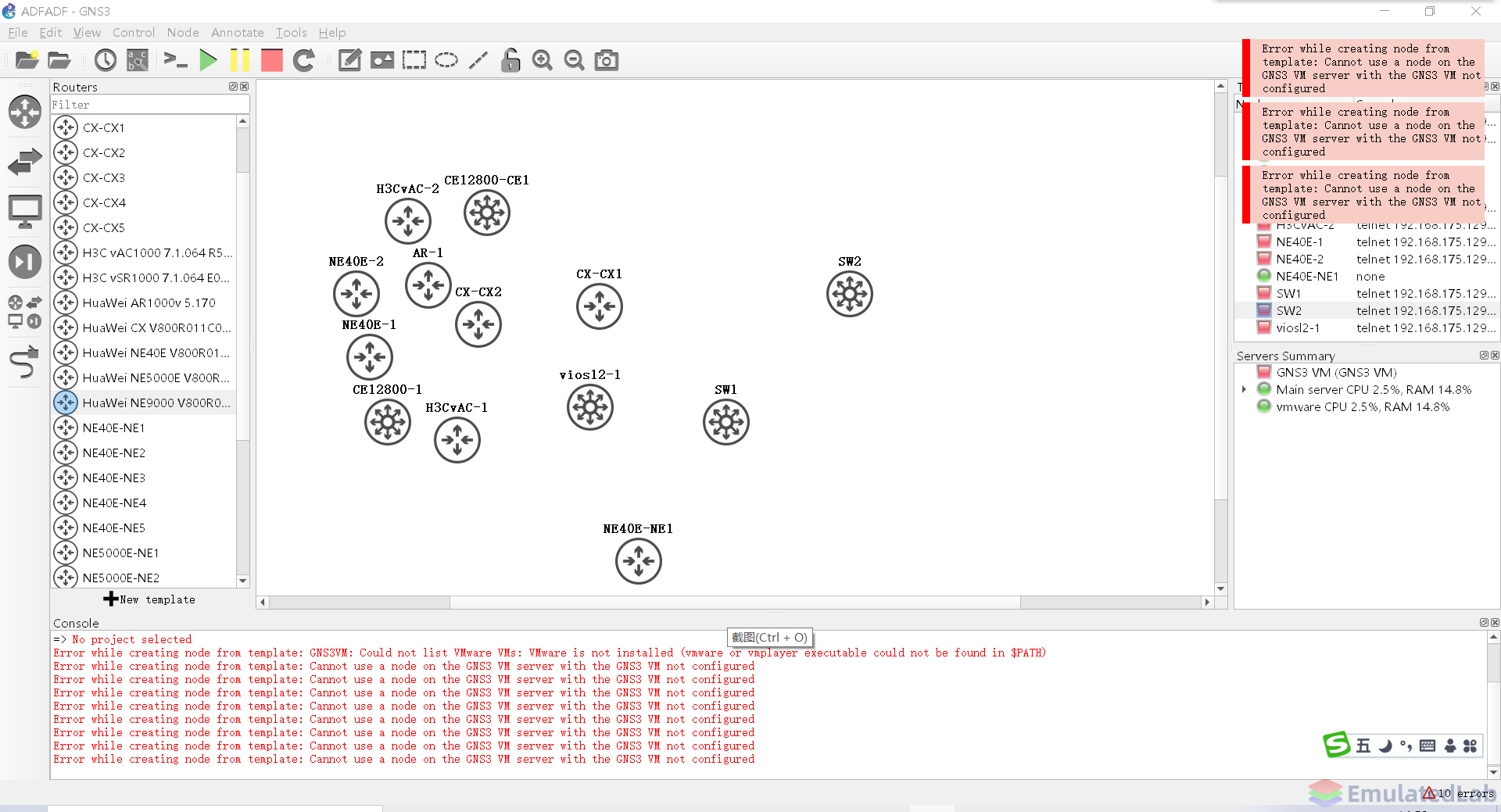The image size is (1501, 812).
Task: Browse end devices monitor icon
Action: coord(25,212)
